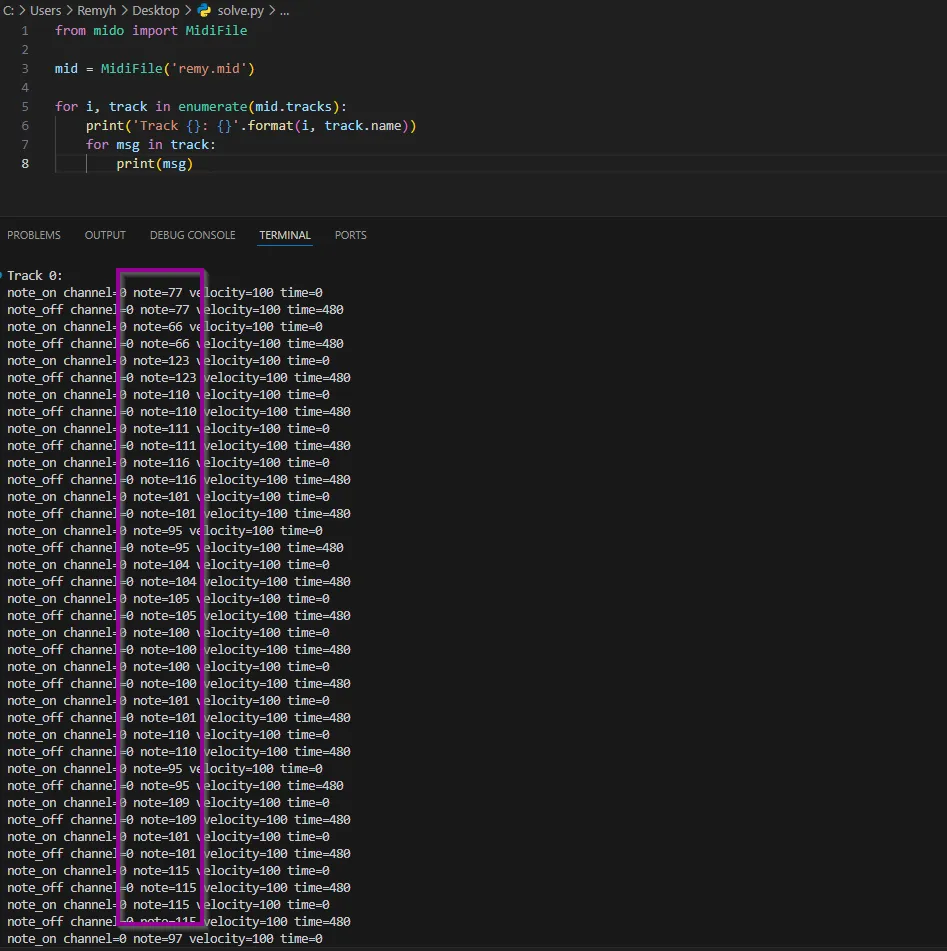This screenshot has height=951, width=947.
Task: Click the solve.py breadcrumb item
Action: coord(241,11)
